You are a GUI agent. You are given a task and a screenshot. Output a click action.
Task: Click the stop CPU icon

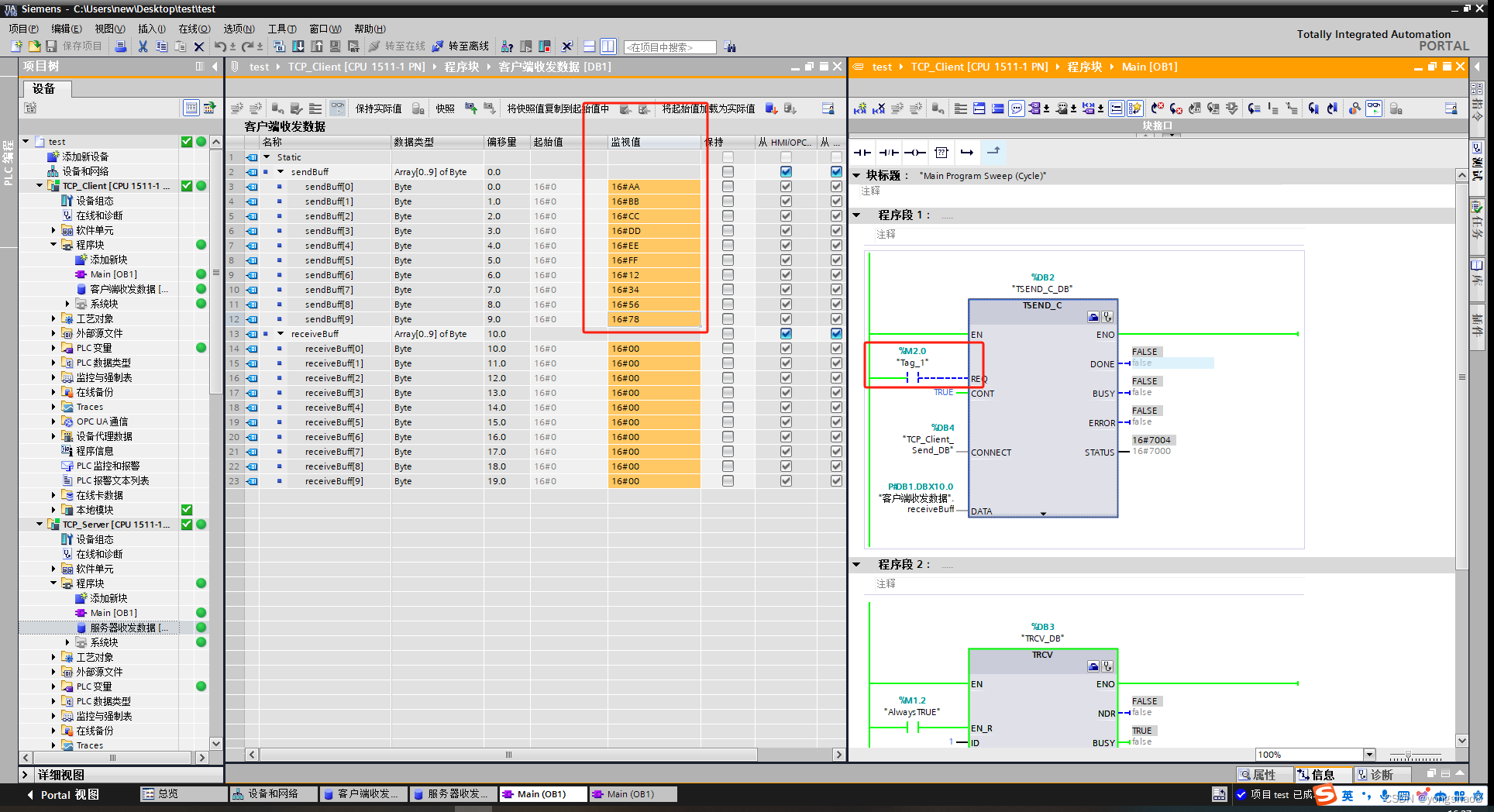545,46
